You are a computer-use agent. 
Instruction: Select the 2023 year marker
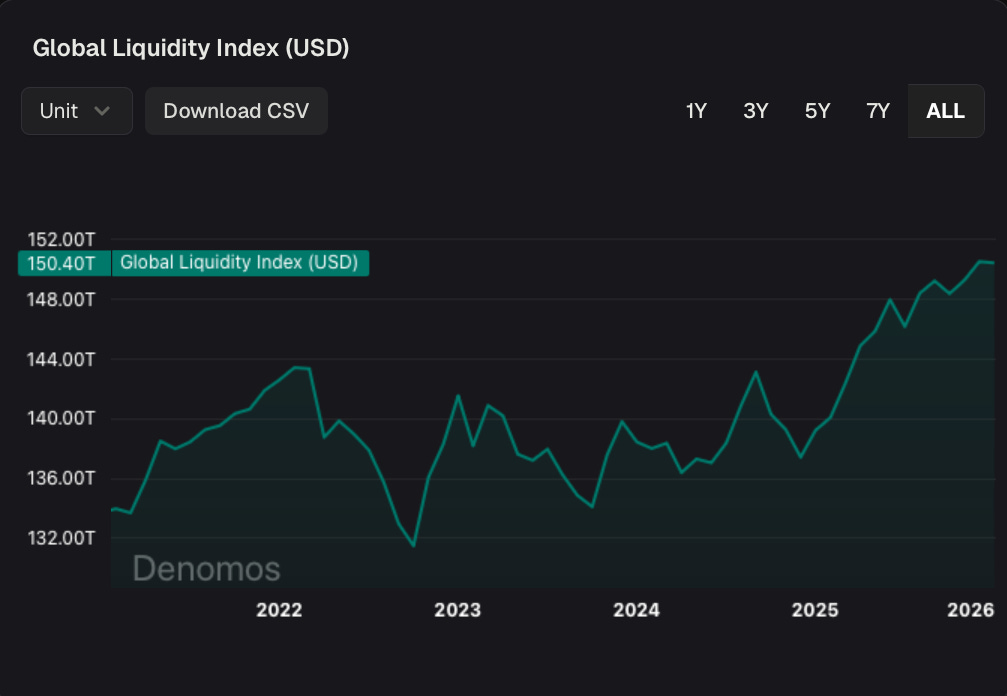pos(458,610)
